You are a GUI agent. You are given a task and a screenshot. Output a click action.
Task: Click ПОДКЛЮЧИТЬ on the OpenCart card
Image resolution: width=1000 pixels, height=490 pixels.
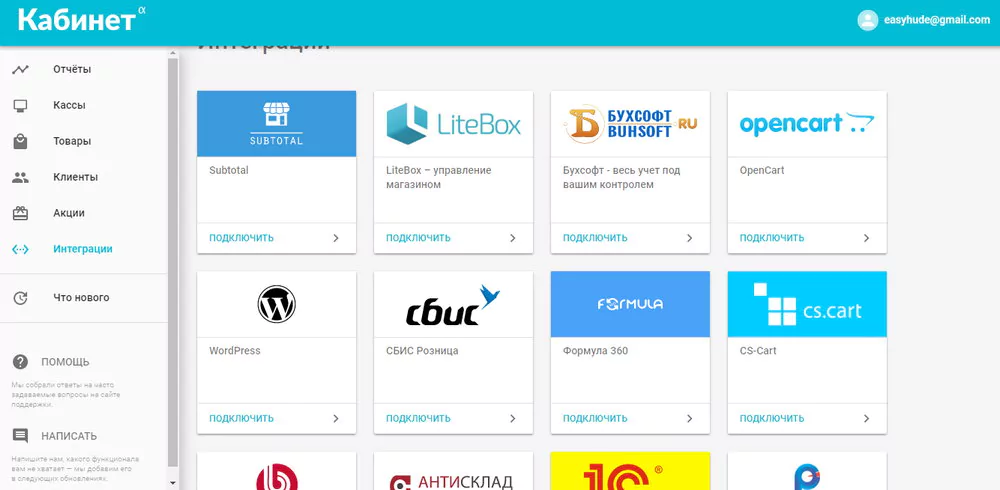click(772, 238)
